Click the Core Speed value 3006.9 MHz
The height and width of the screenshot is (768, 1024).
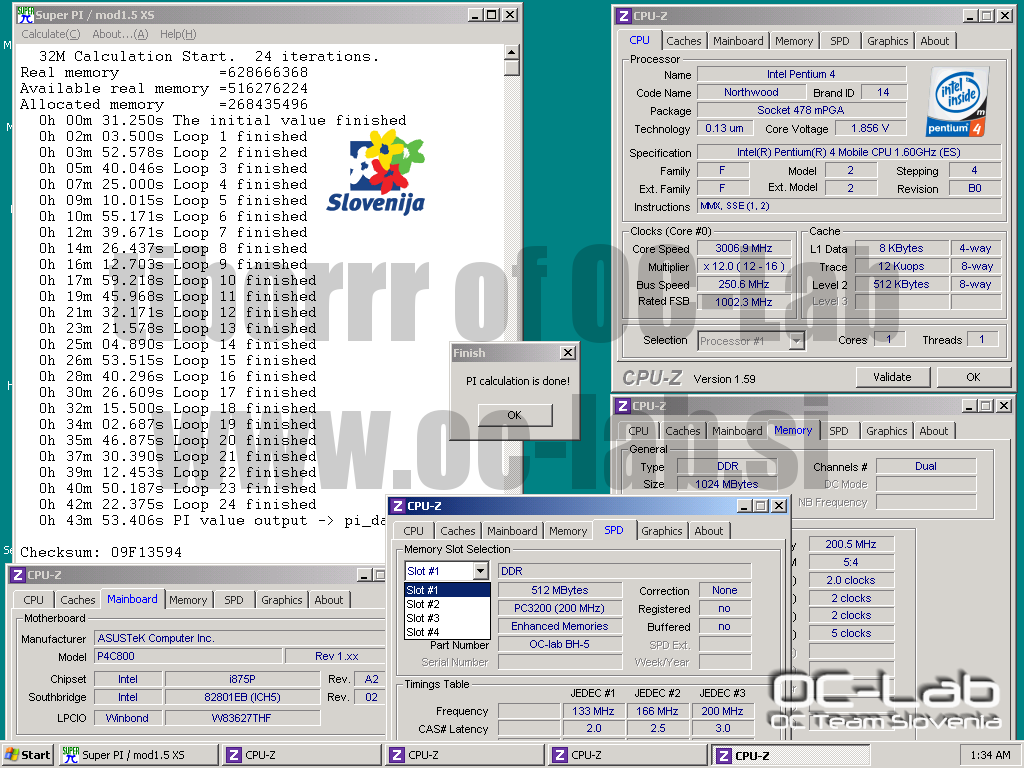[743, 248]
